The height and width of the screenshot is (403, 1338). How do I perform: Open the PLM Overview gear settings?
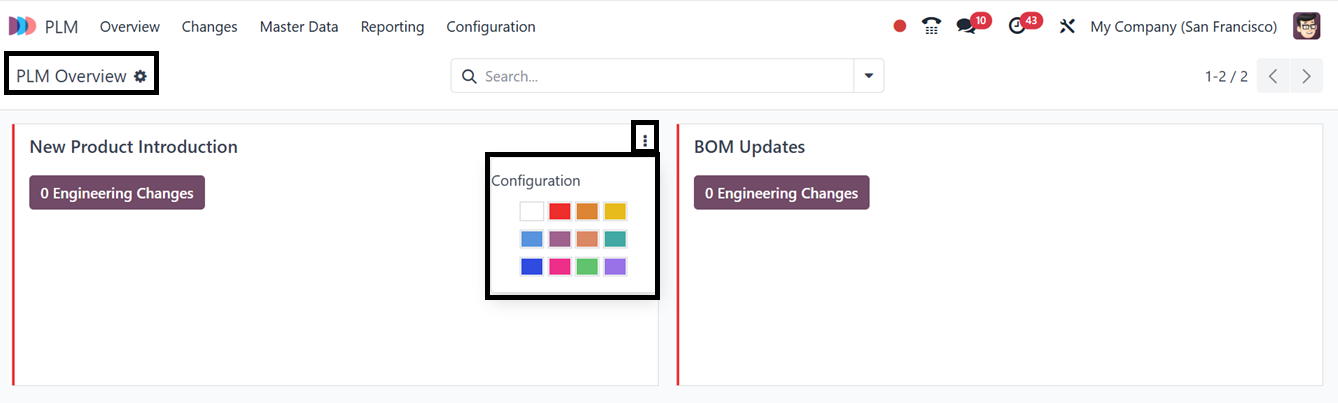[140, 76]
